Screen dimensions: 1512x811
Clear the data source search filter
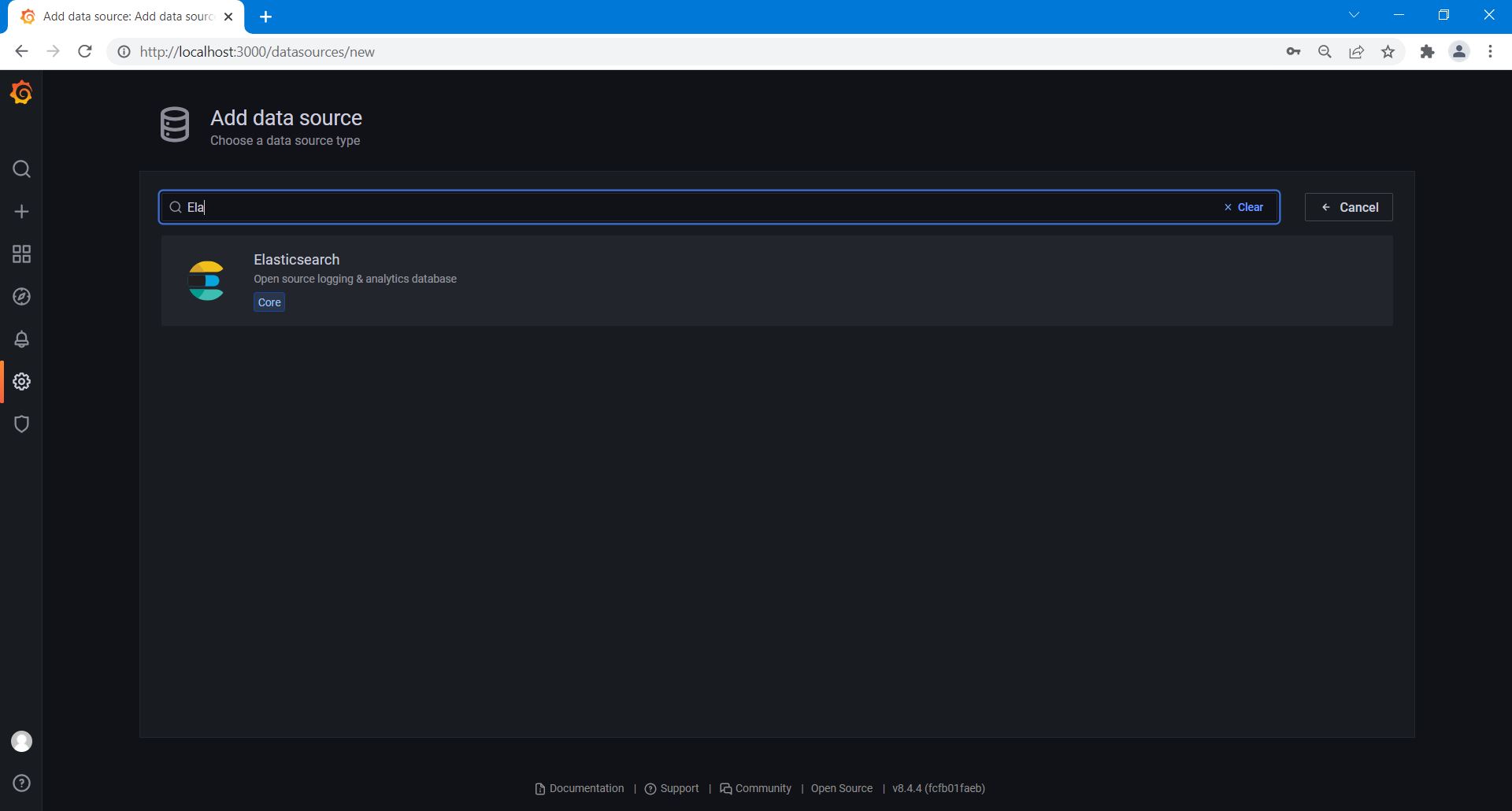[x=1243, y=207]
